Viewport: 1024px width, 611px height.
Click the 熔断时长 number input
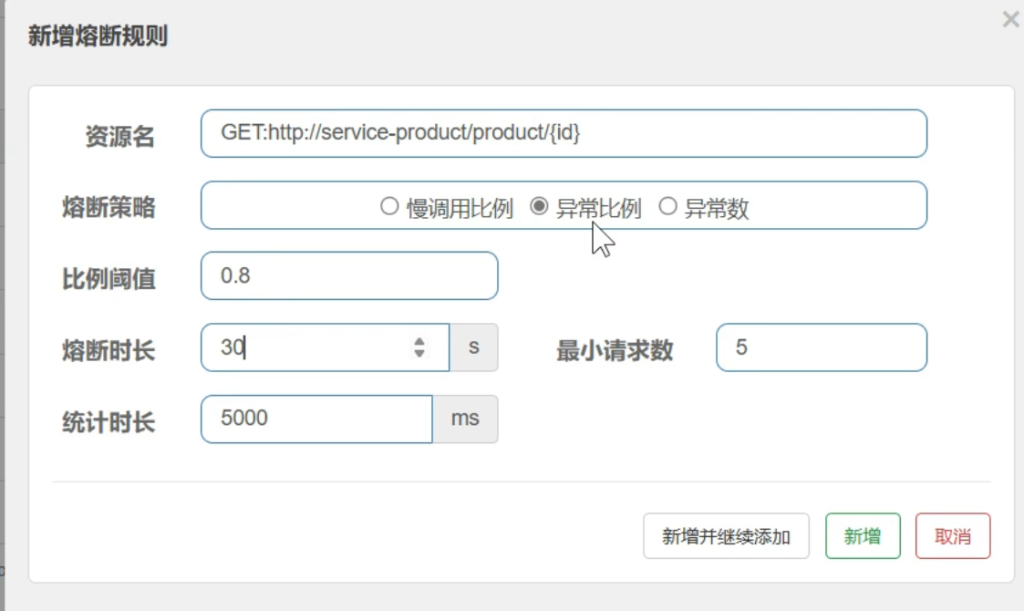point(310,348)
